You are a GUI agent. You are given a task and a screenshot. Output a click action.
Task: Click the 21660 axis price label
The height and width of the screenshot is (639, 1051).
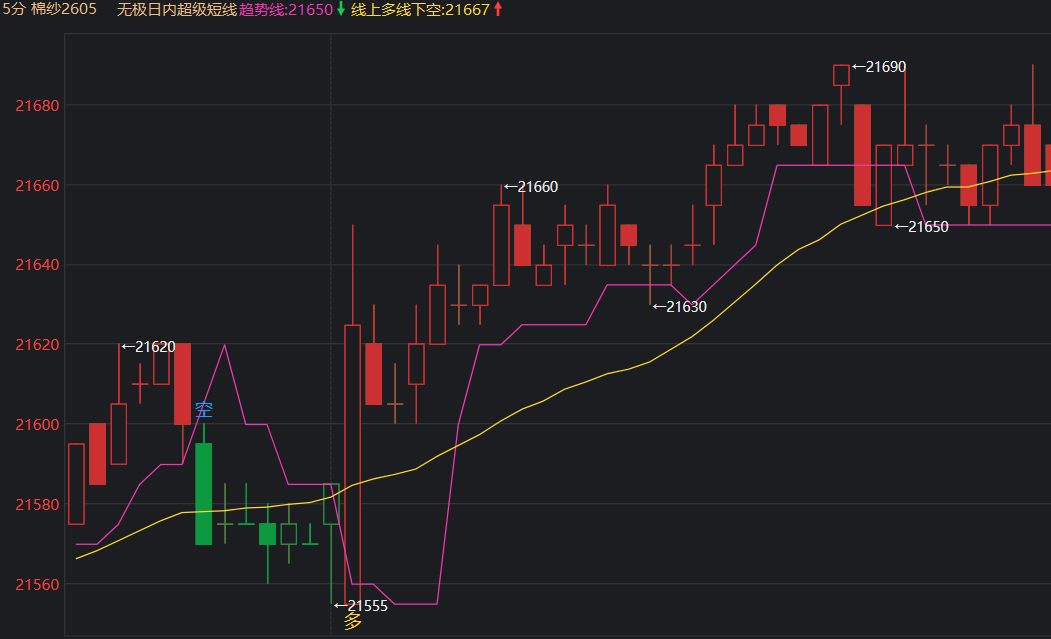tap(38, 186)
